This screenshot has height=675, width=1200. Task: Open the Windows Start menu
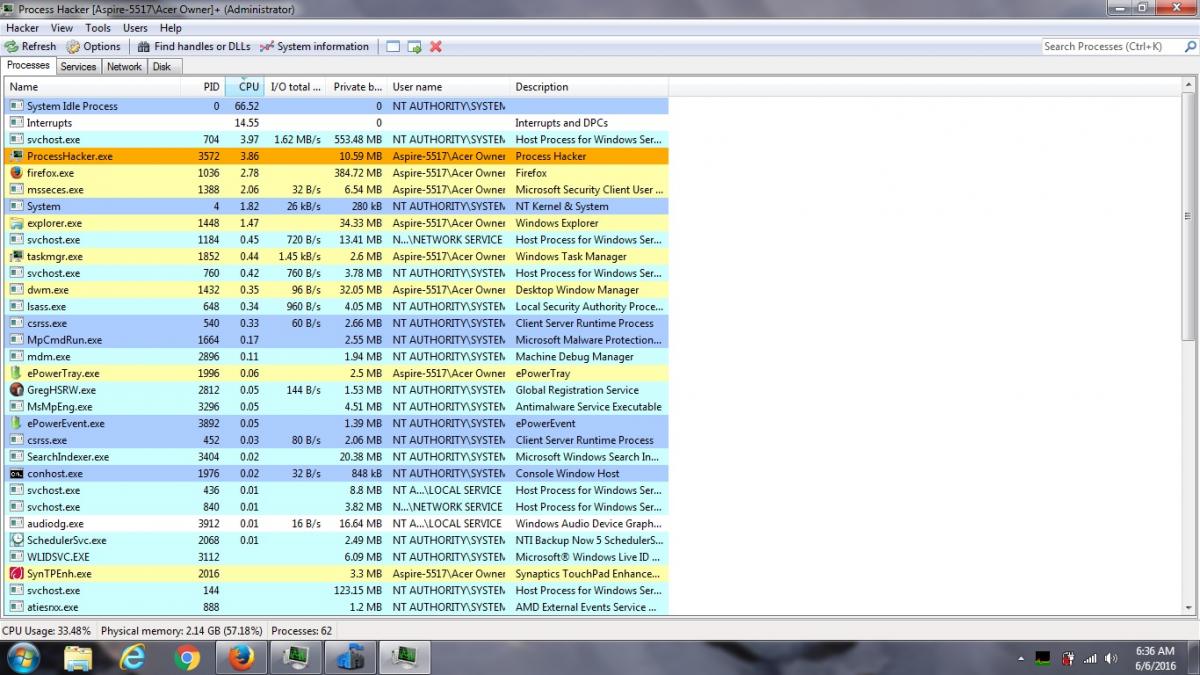tap(23, 658)
